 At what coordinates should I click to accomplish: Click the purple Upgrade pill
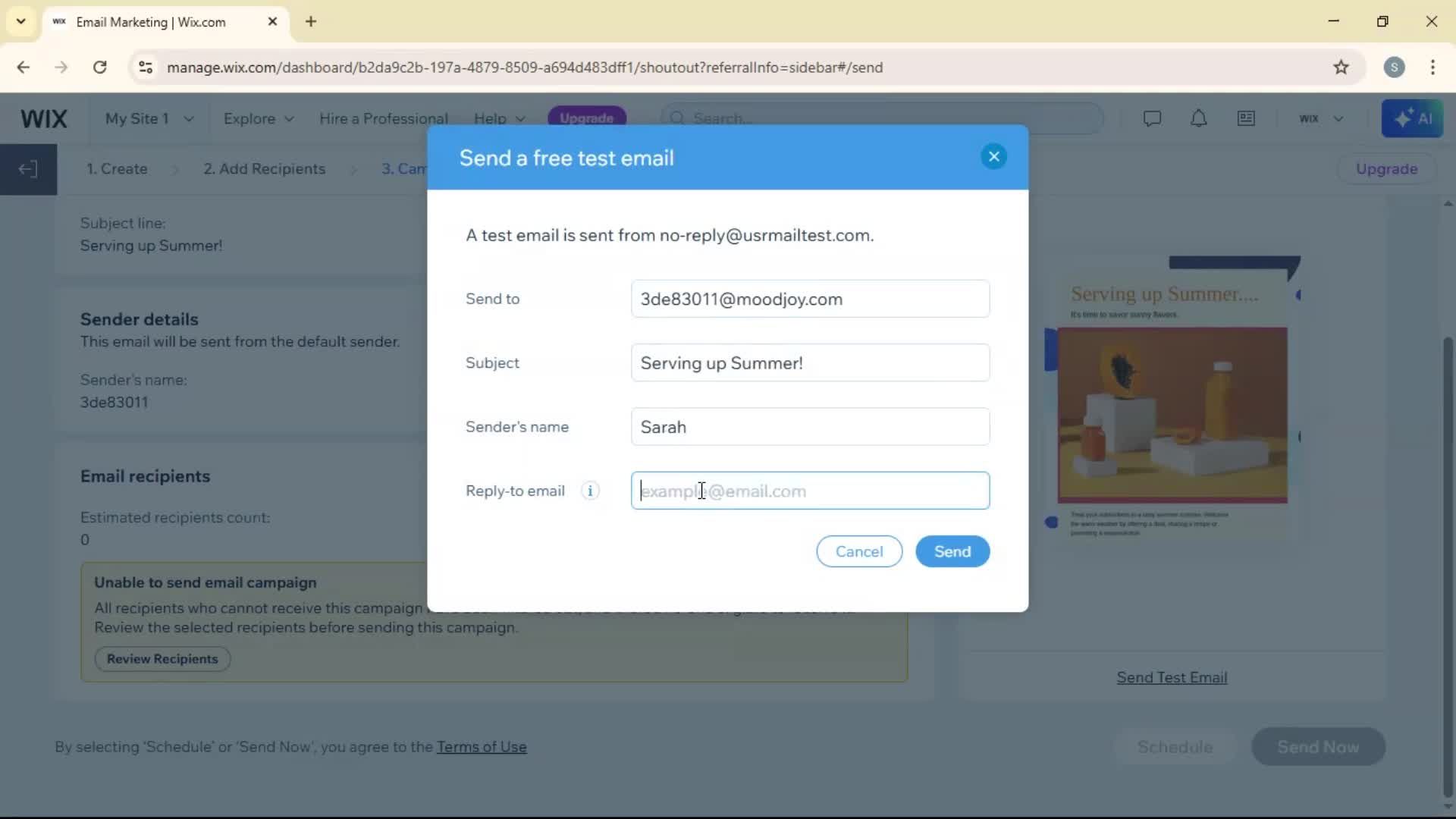[586, 118]
